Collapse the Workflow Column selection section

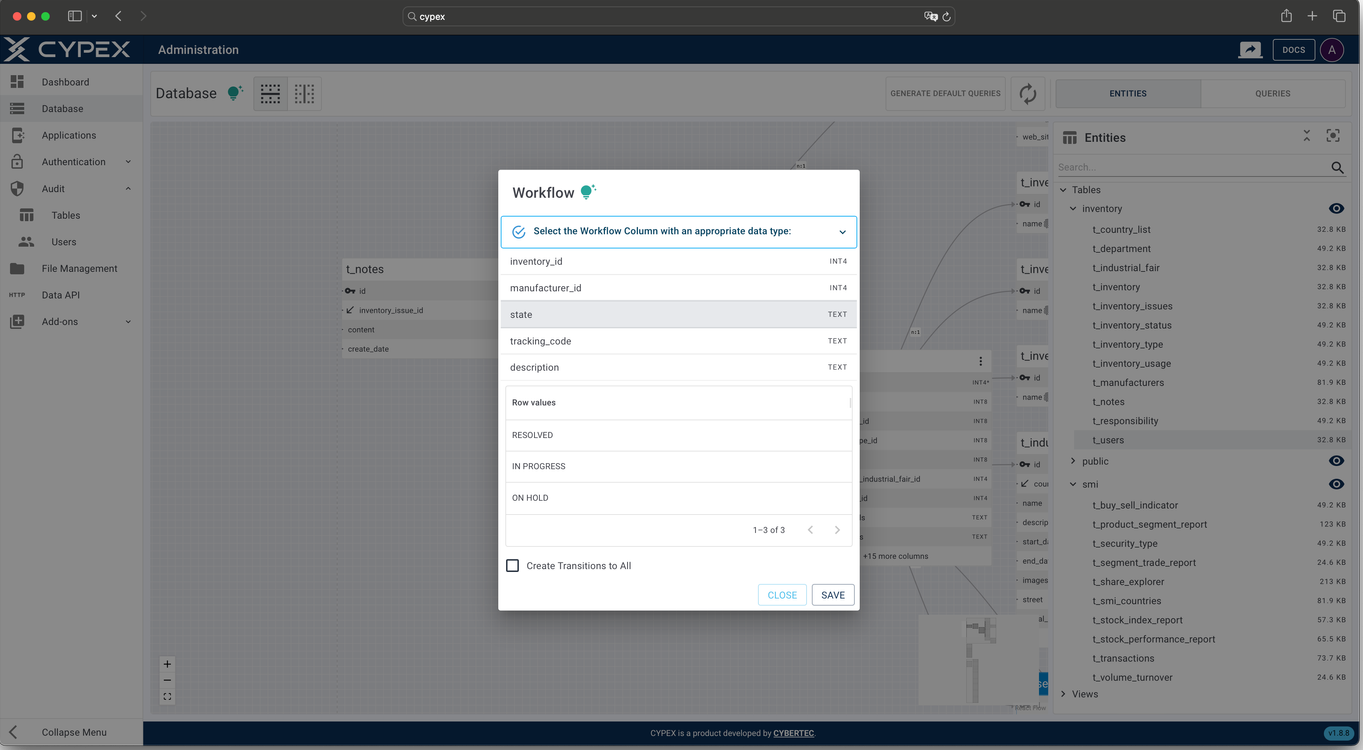coord(842,232)
